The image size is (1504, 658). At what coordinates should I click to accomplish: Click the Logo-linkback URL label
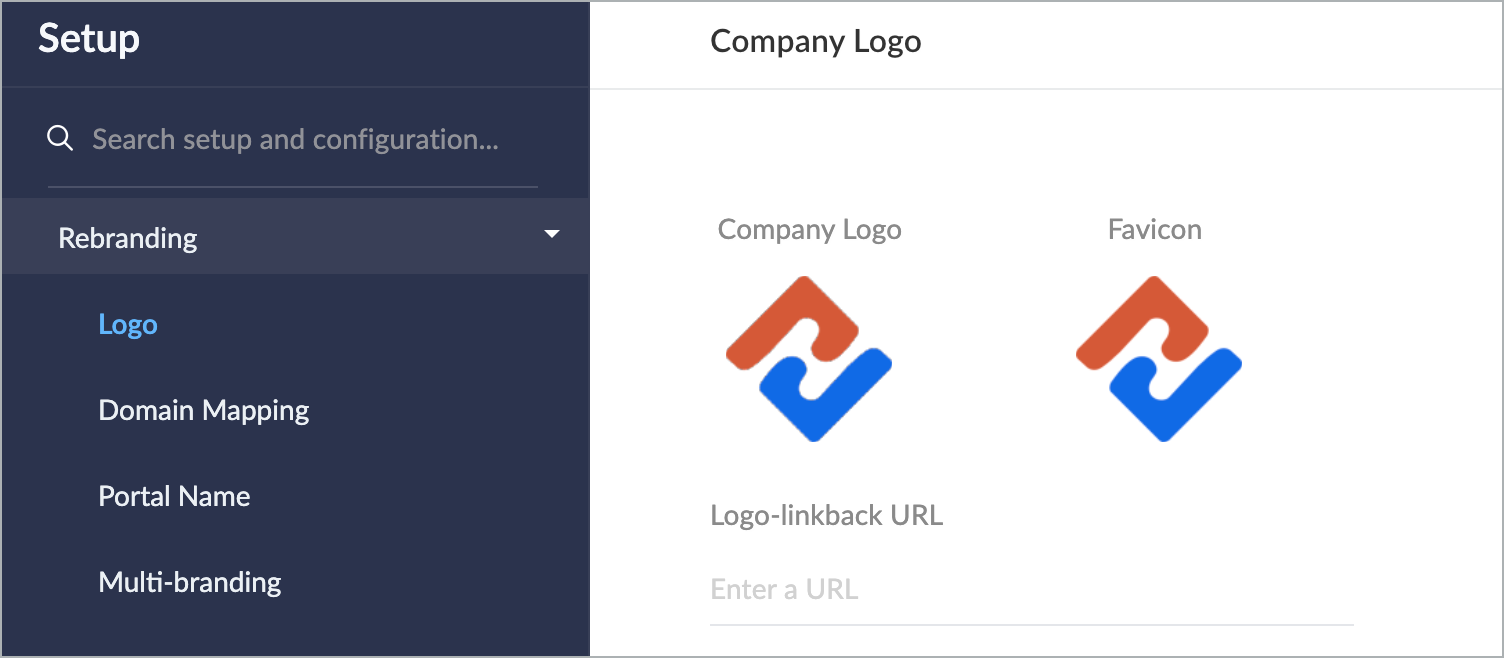[826, 515]
